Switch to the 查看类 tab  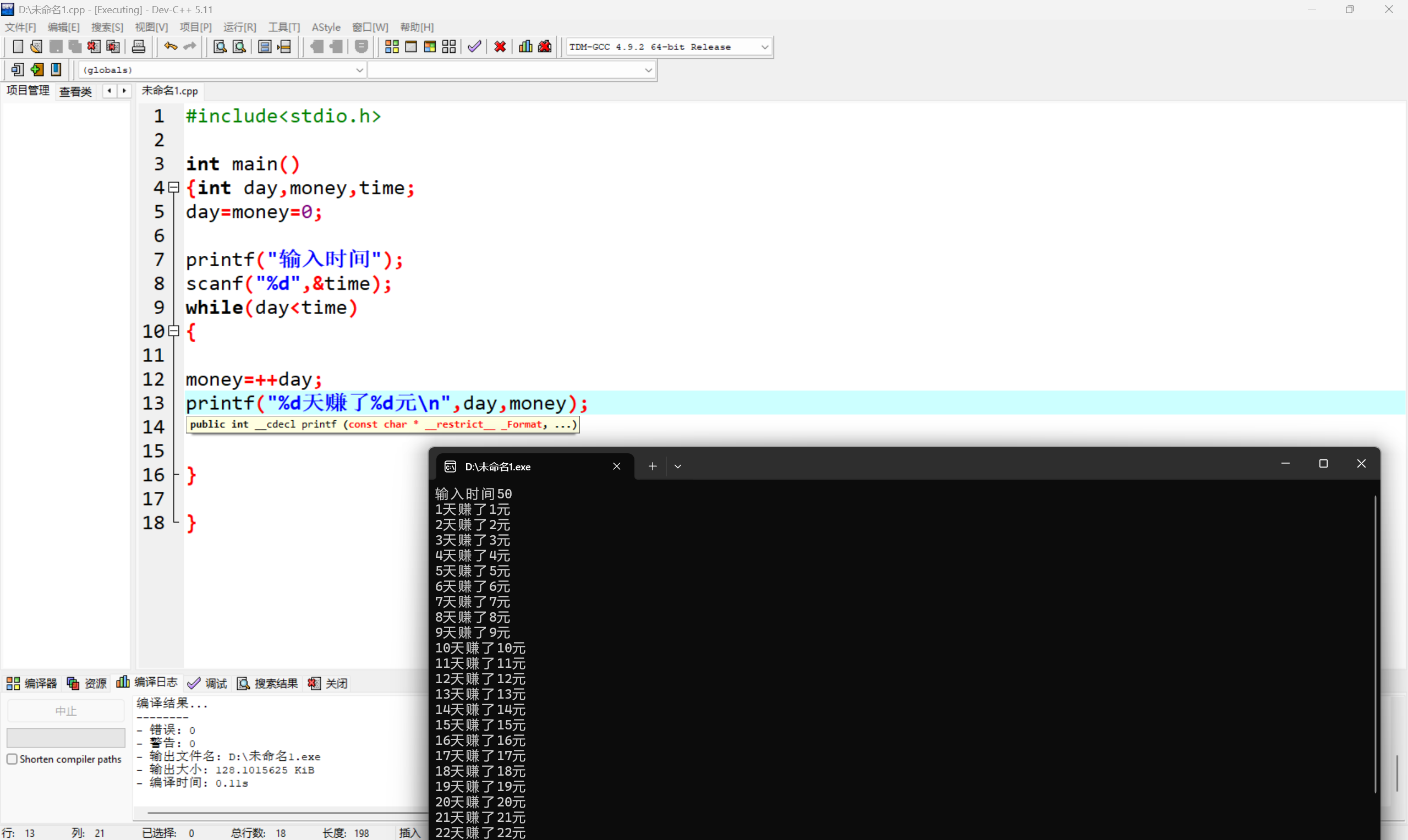coord(75,91)
